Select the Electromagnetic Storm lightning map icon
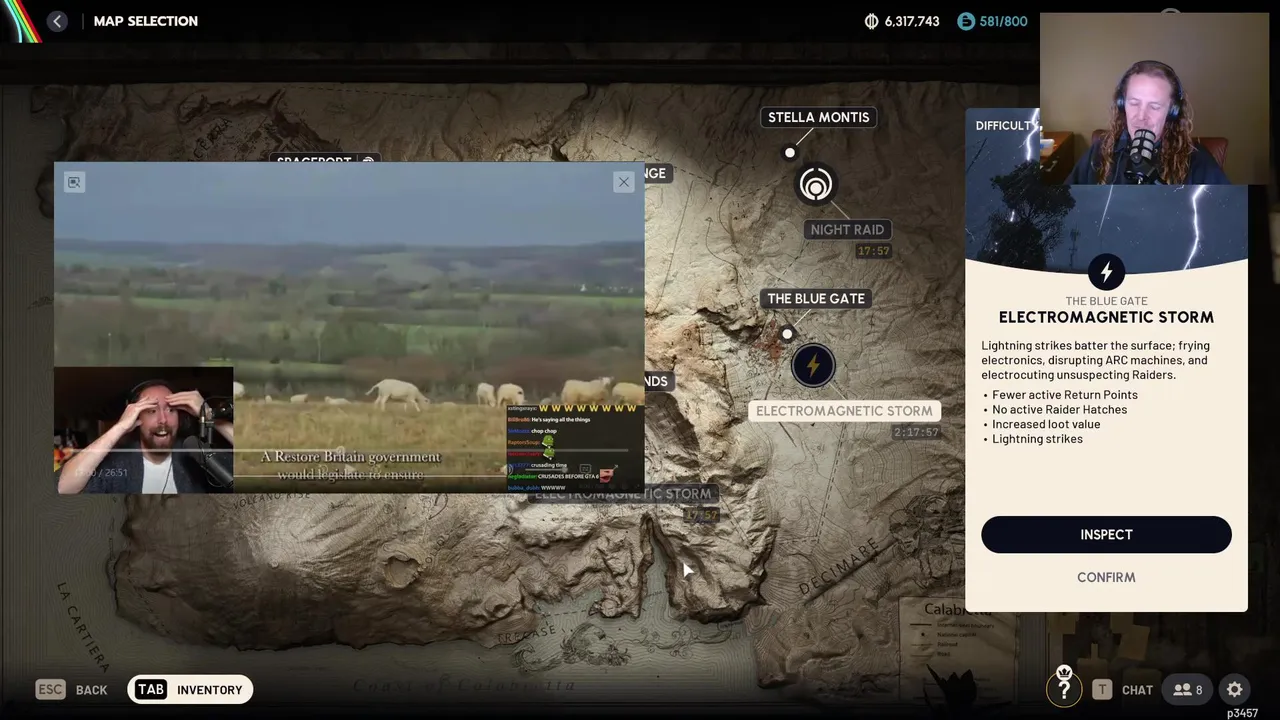The width and height of the screenshot is (1280, 720). (813, 366)
